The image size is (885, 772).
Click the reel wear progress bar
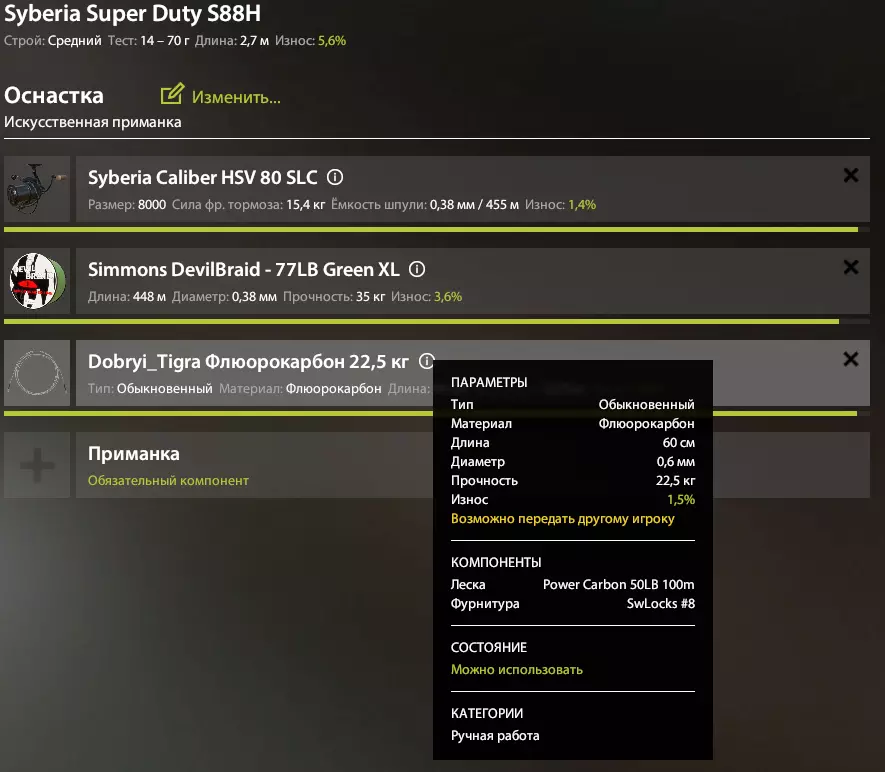pyautogui.click(x=430, y=229)
